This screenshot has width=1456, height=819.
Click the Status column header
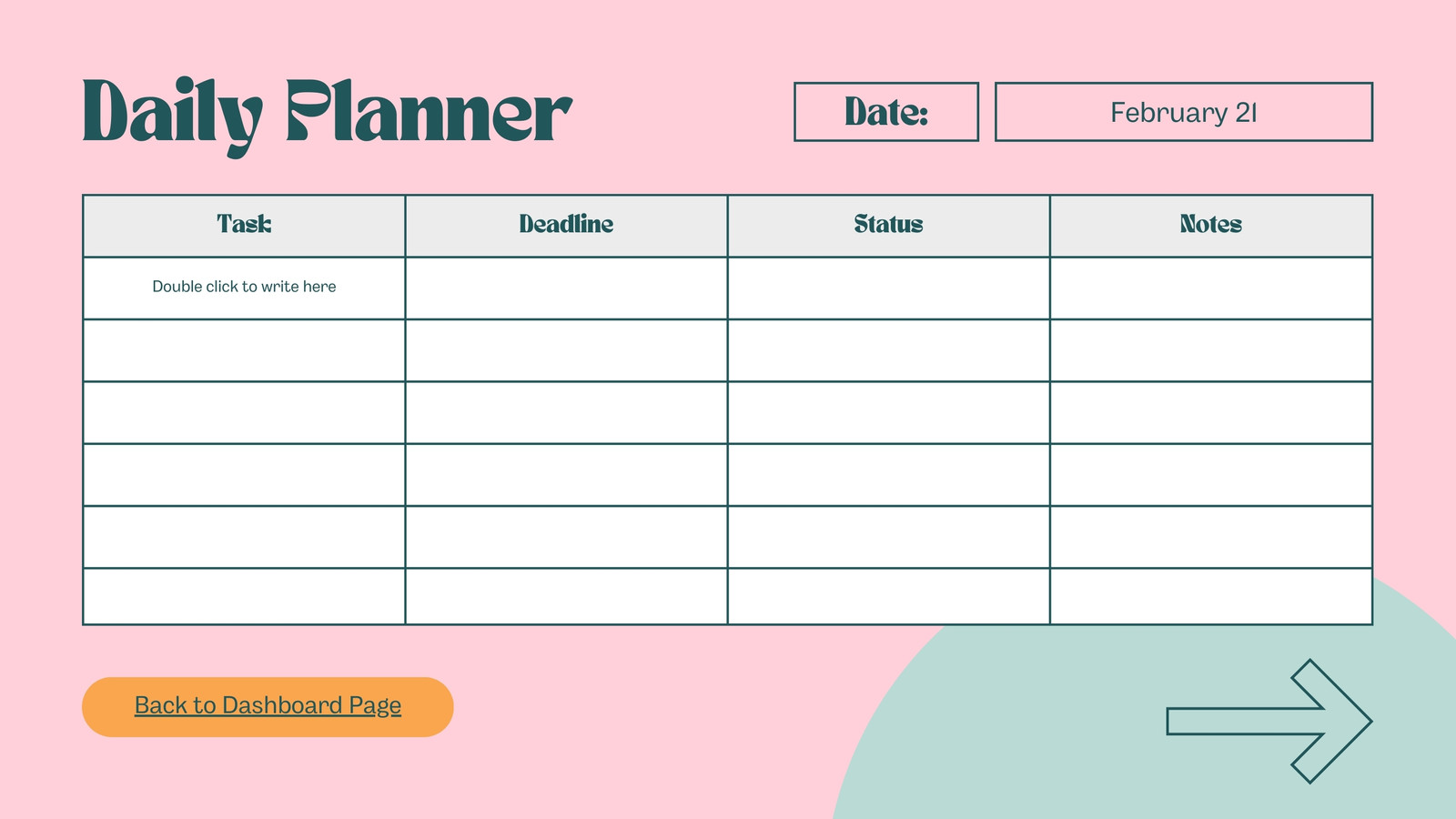coord(888,226)
